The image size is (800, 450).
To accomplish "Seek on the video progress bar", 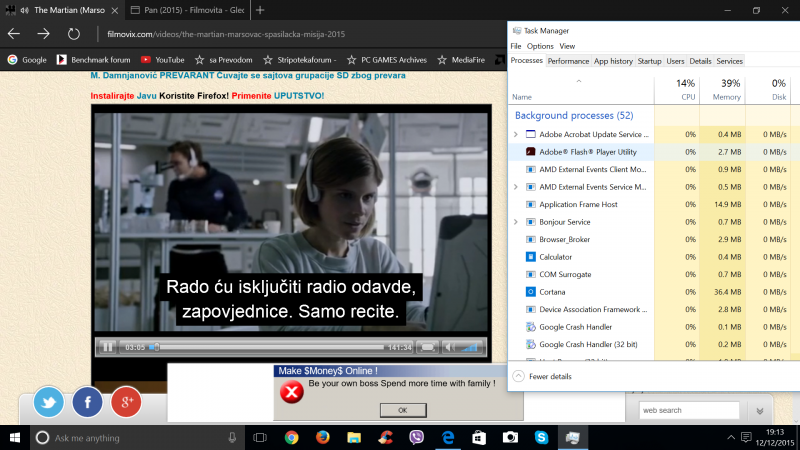I will coord(268,347).
